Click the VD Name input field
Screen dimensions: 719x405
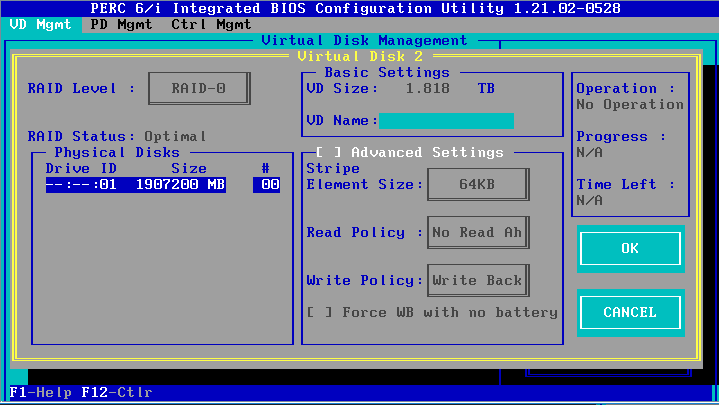(x=446, y=121)
